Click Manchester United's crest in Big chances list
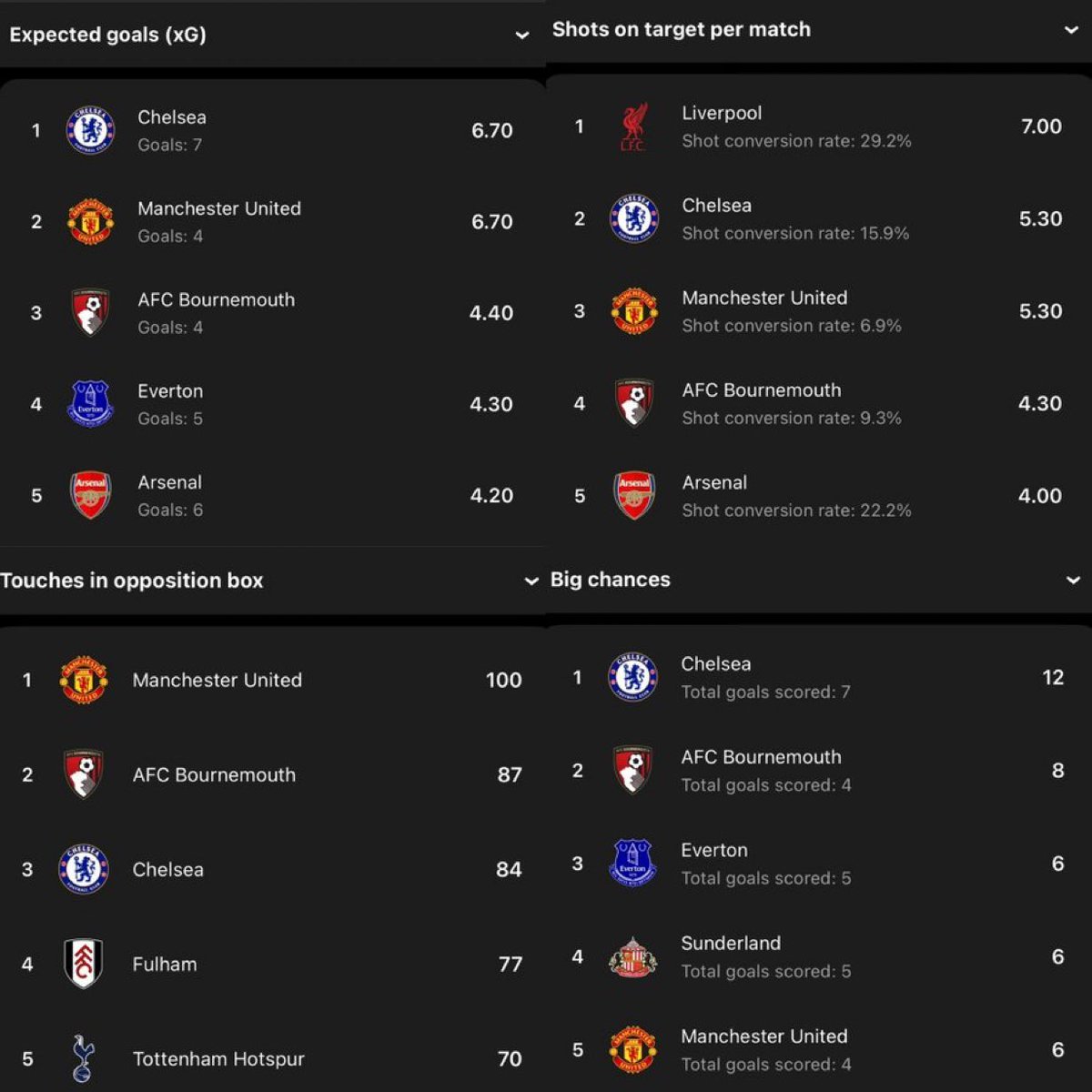This screenshot has width=1092, height=1092. coord(632,1050)
